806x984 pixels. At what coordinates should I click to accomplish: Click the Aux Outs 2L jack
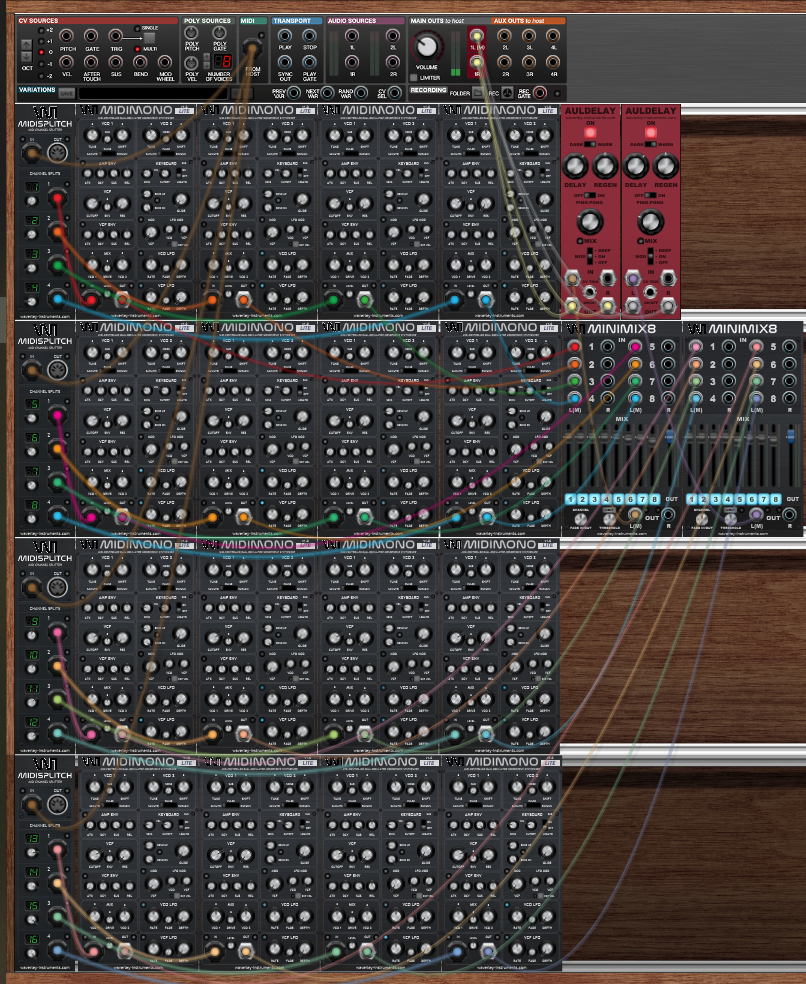pos(505,36)
